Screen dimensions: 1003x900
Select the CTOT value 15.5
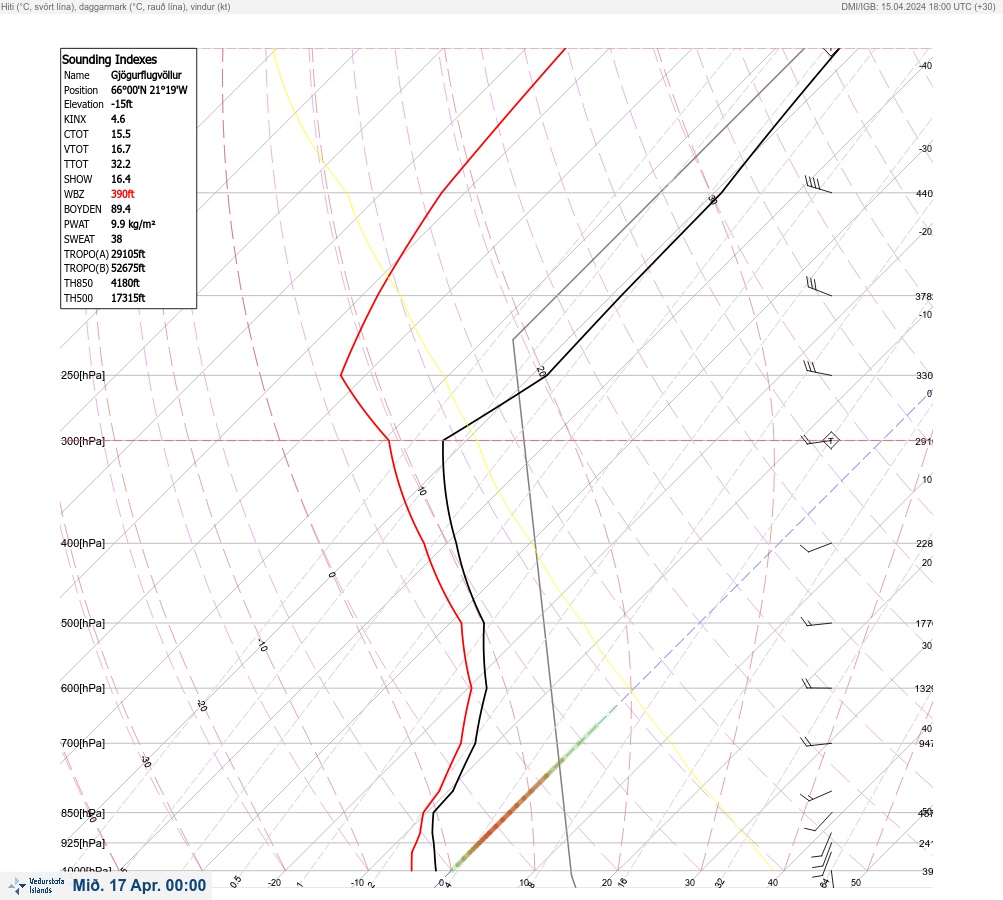121,134
